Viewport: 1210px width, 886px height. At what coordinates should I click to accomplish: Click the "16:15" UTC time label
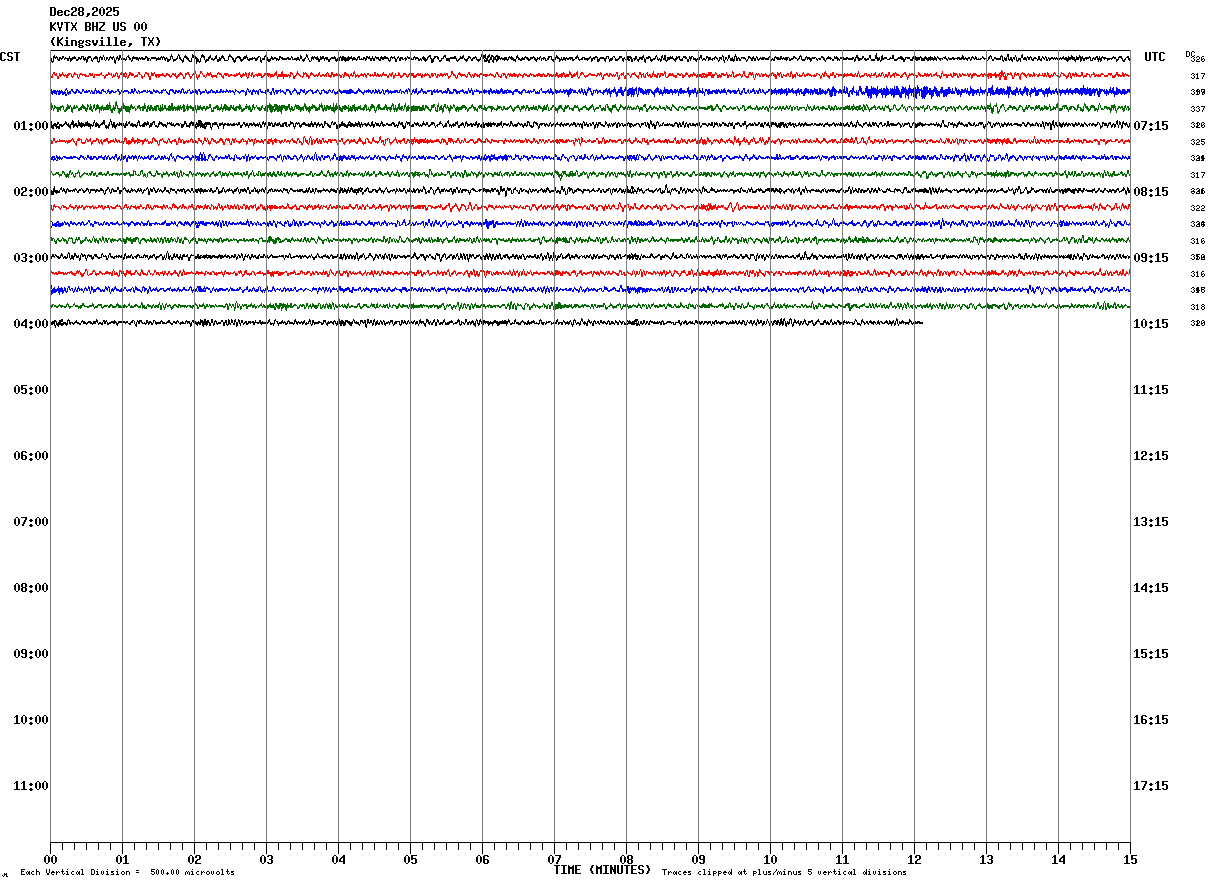1151,720
